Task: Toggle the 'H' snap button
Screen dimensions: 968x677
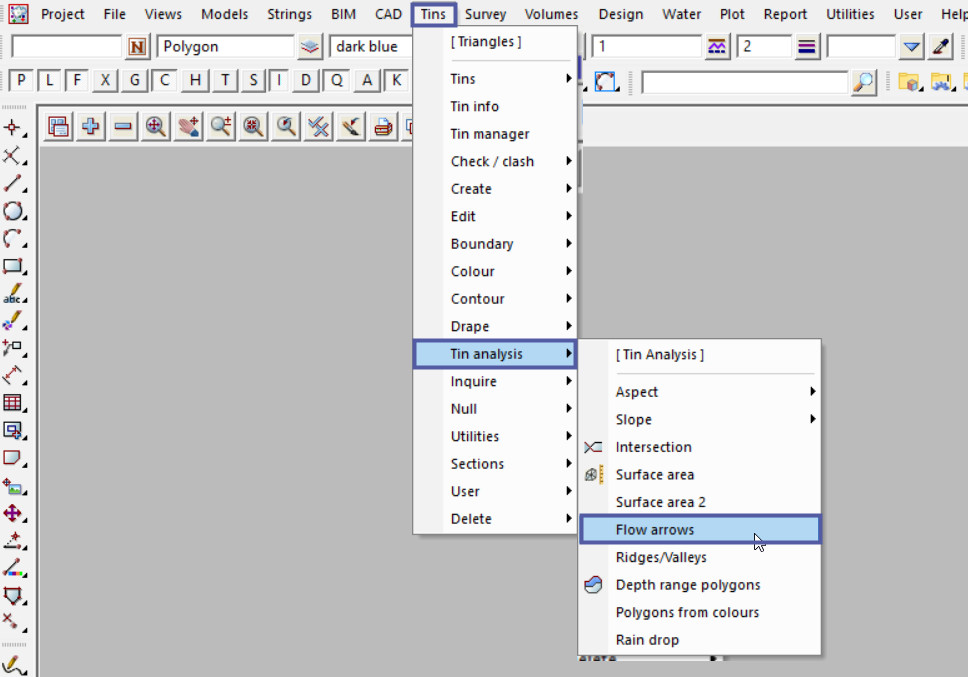Action: click(195, 81)
